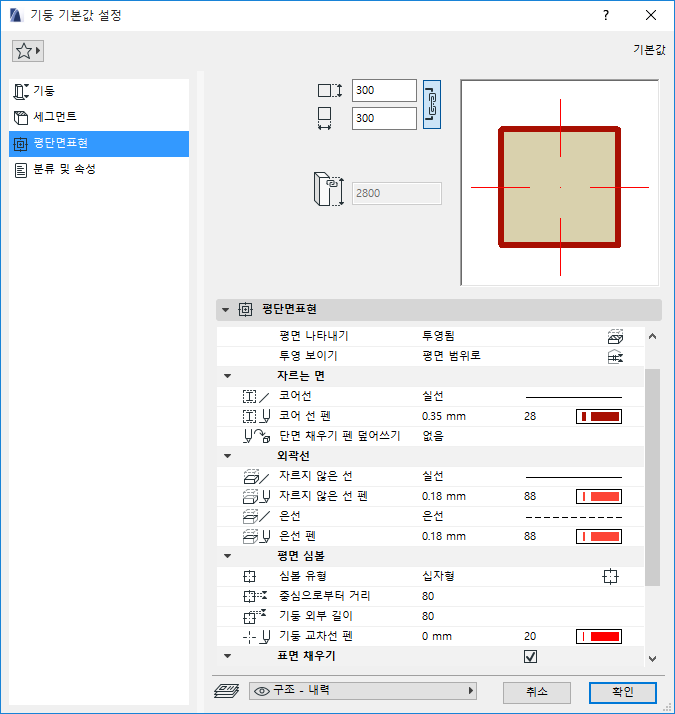This screenshot has height=714, width=675.
Task: Edit the 중심으로부터 거리 value 80
Action: [428, 597]
